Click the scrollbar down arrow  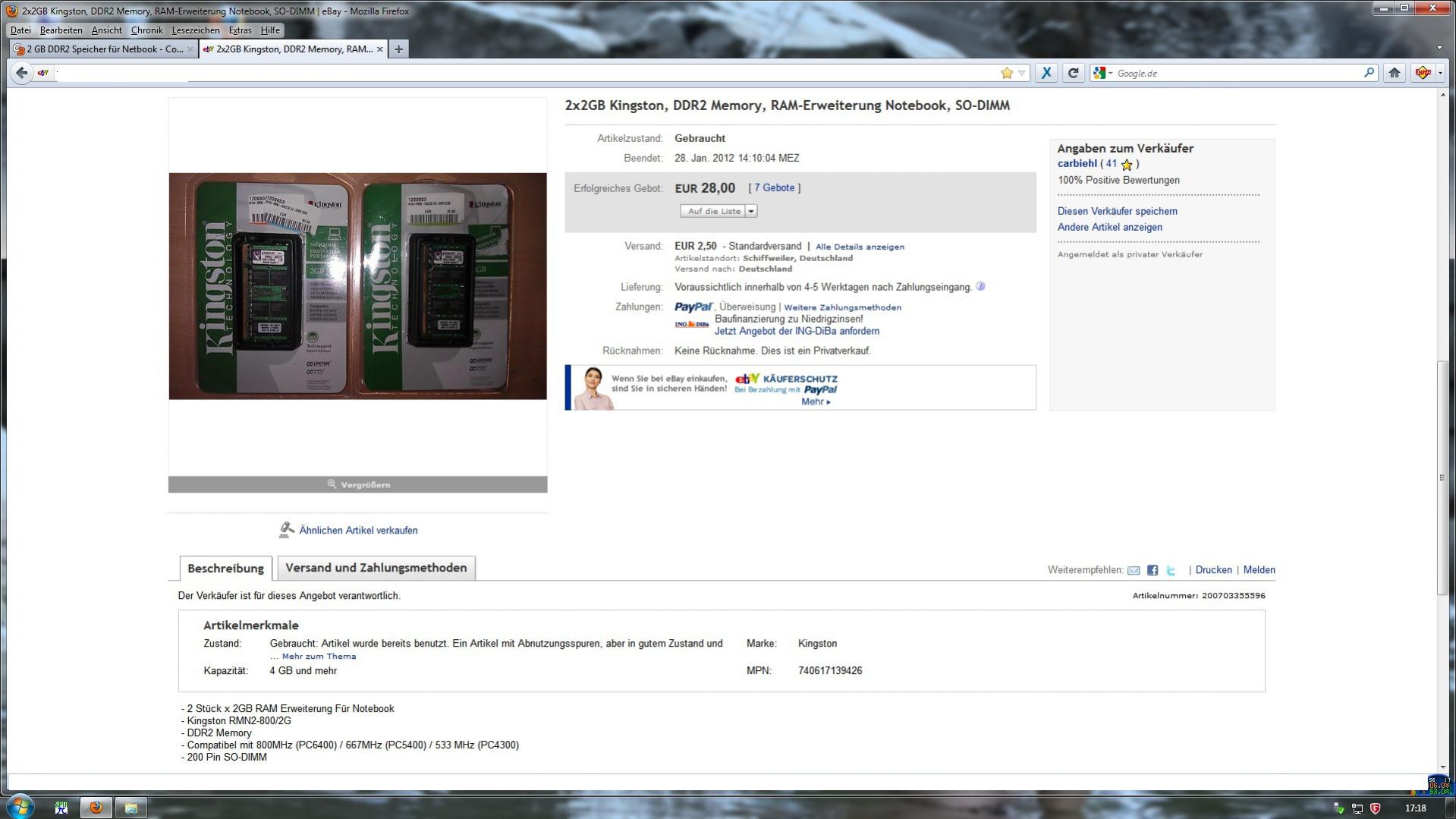(1442, 767)
